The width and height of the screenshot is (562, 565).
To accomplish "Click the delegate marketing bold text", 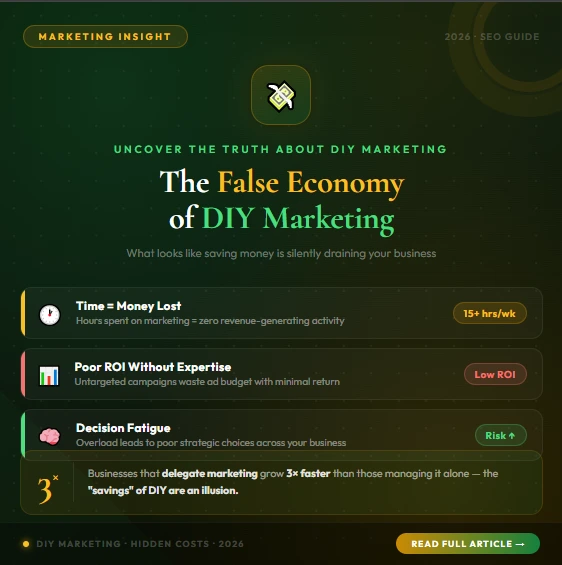I will tap(210, 473).
